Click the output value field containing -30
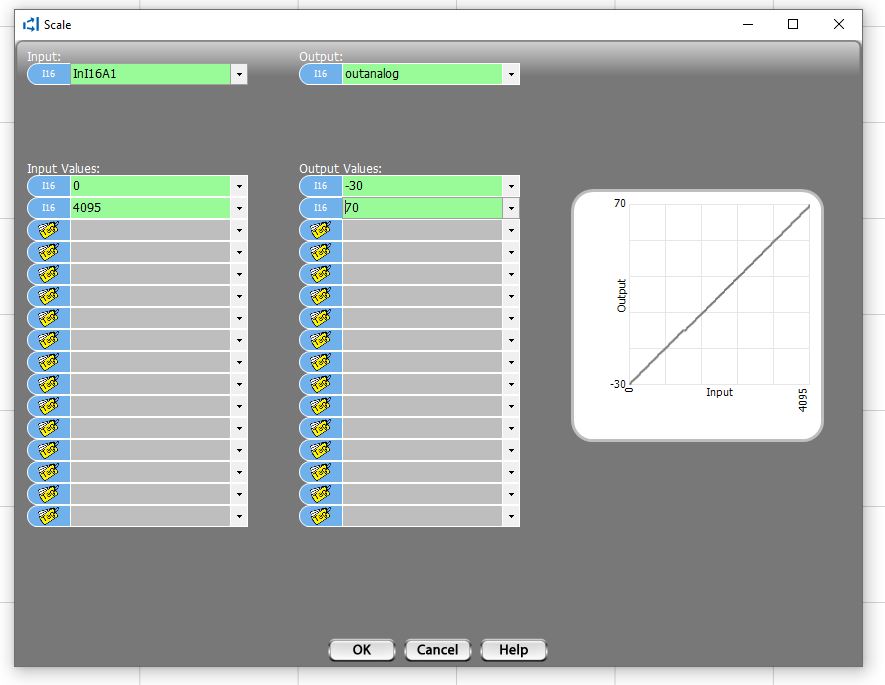This screenshot has width=885, height=685. (422, 186)
